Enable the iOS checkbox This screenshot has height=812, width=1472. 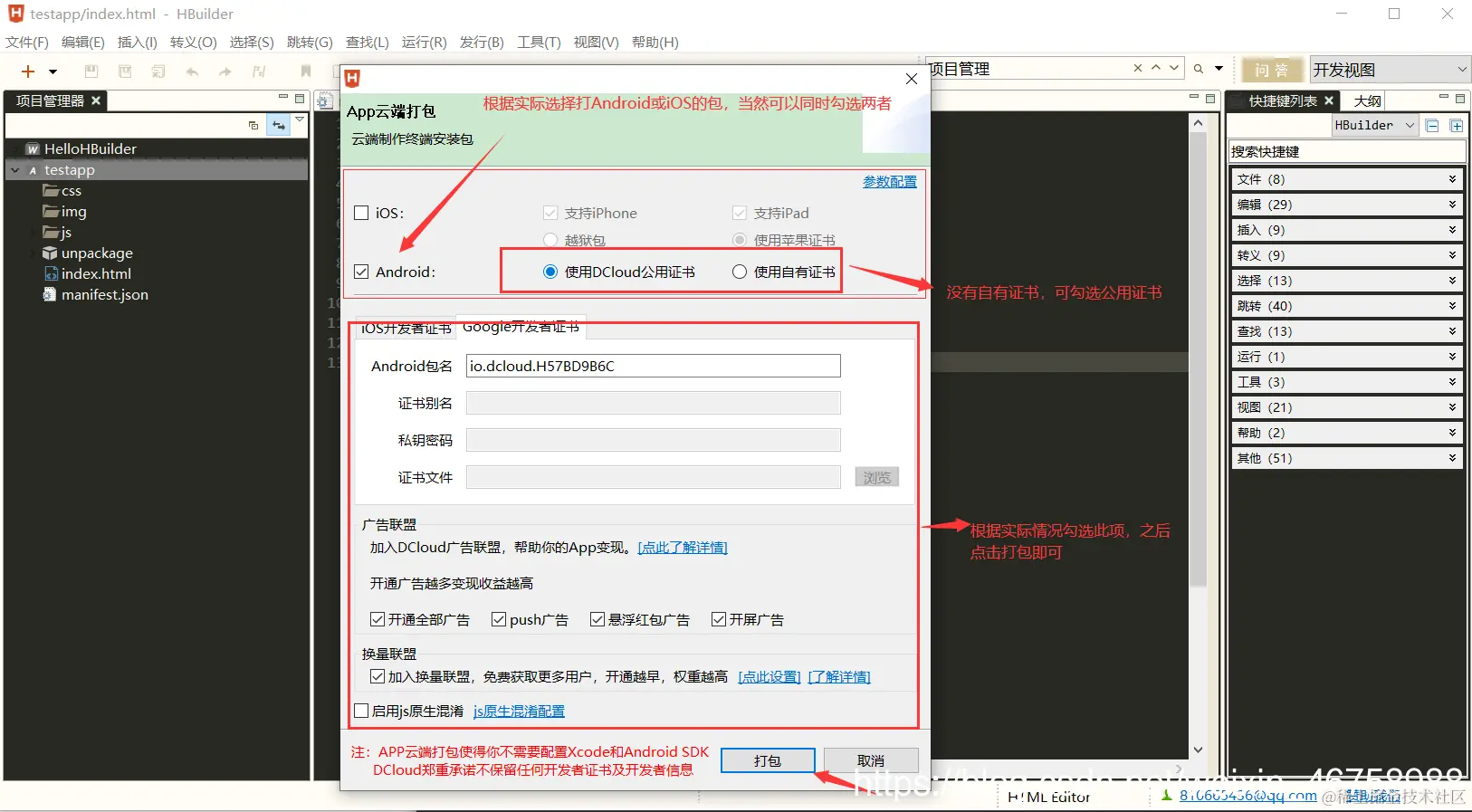[x=361, y=213]
